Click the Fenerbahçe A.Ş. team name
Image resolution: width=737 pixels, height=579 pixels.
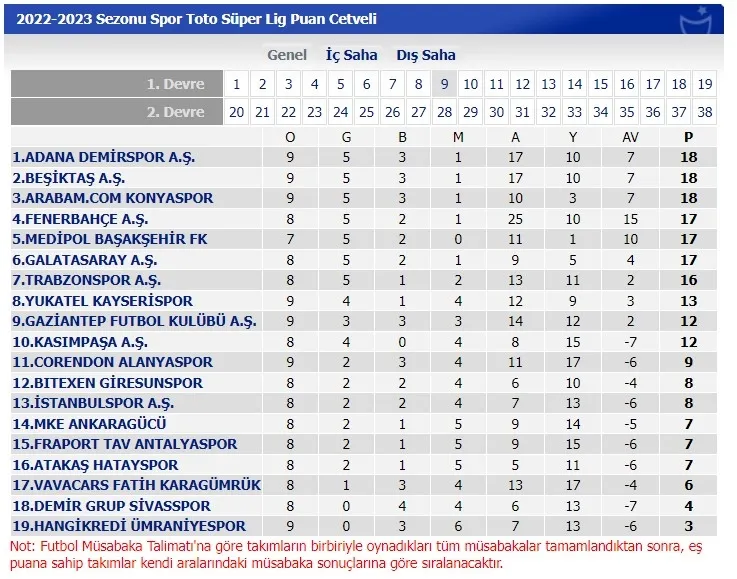point(86,218)
